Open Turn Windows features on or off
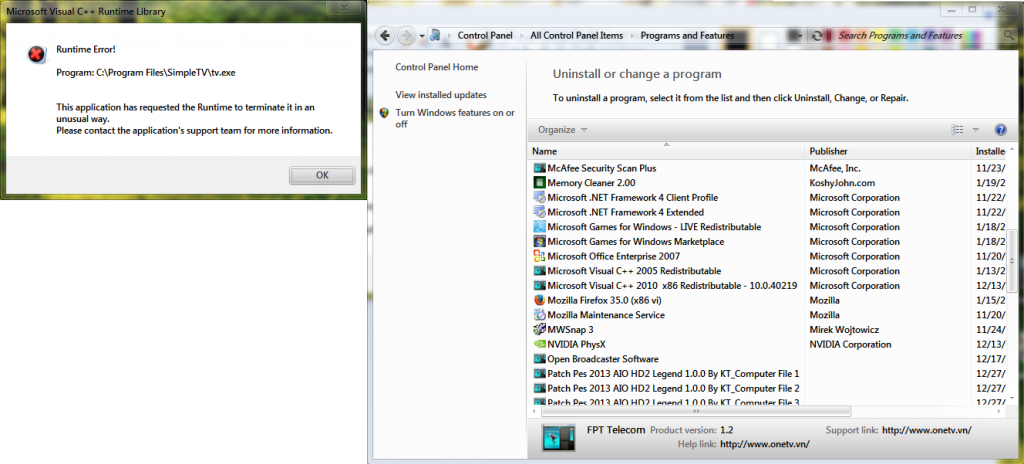The width and height of the screenshot is (1024, 464). pyautogui.click(x=455, y=118)
